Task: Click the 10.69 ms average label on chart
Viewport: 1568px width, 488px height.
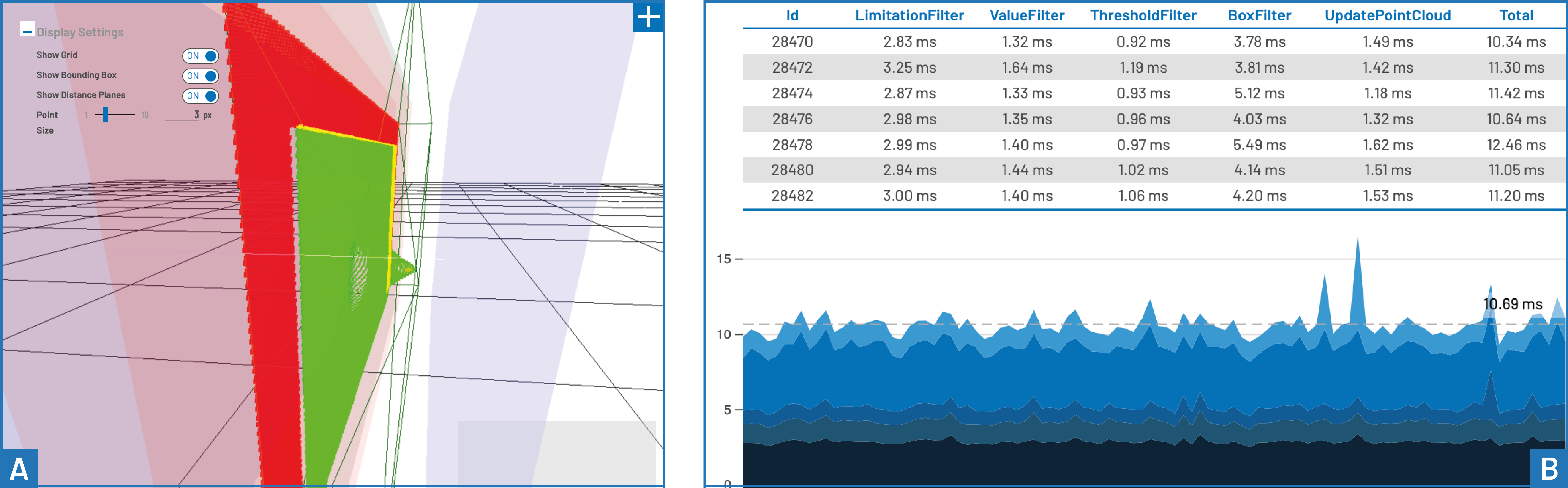Action: point(1513,304)
